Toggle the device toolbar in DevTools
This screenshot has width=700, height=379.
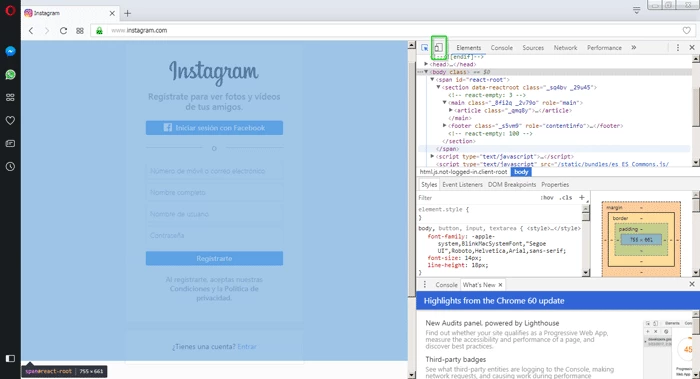point(439,48)
